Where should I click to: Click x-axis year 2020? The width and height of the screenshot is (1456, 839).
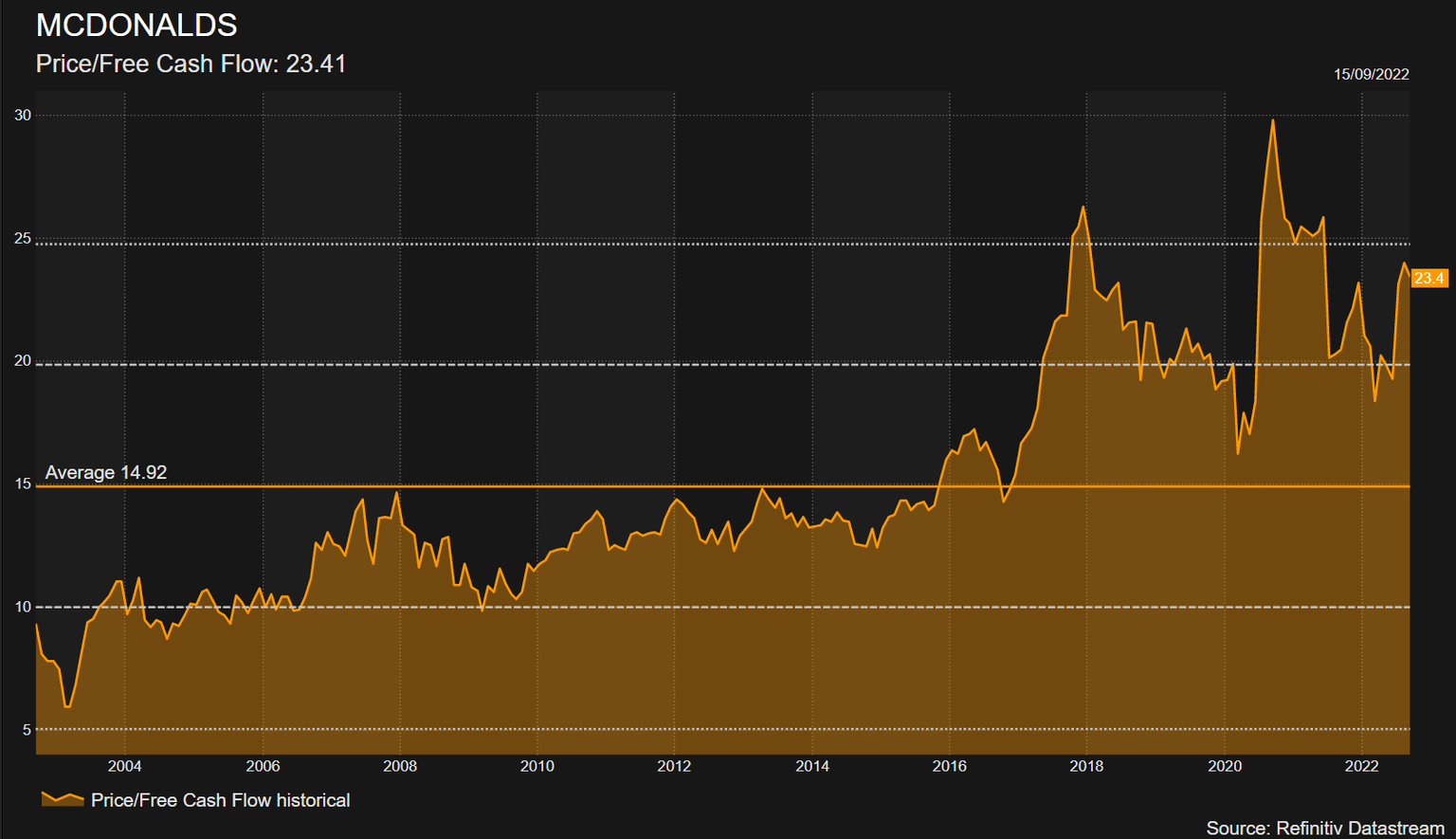[x=1225, y=766]
